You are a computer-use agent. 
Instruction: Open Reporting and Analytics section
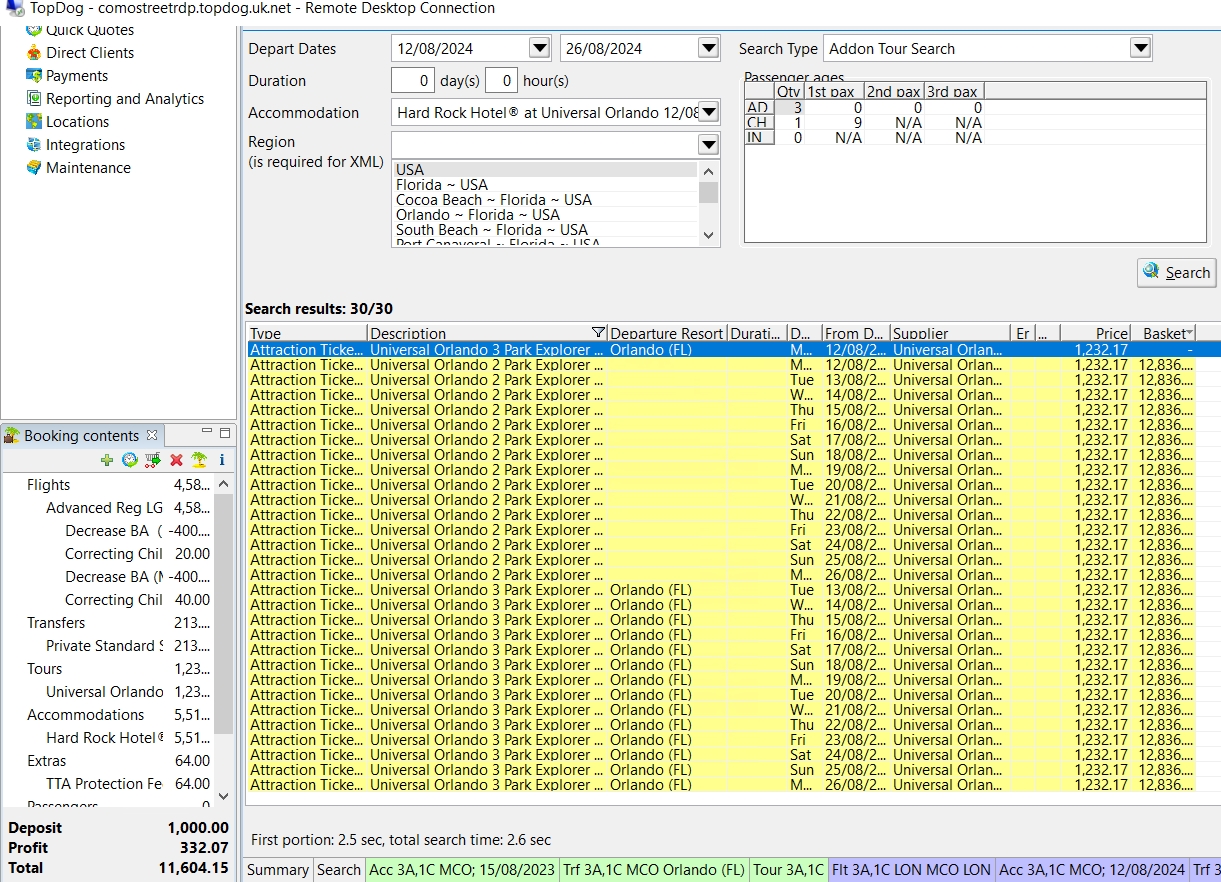(124, 99)
